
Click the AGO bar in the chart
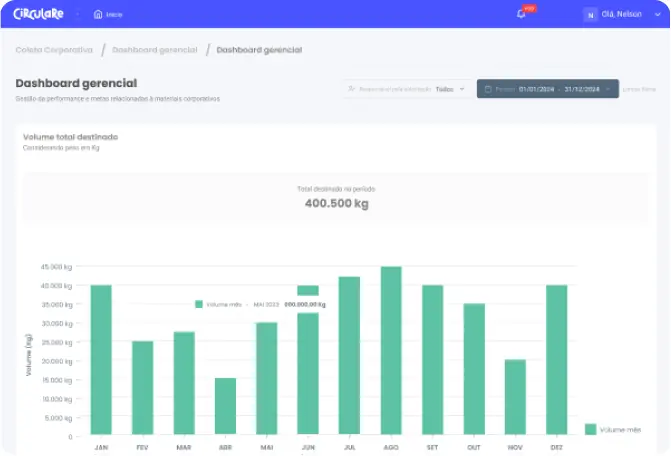(391, 351)
